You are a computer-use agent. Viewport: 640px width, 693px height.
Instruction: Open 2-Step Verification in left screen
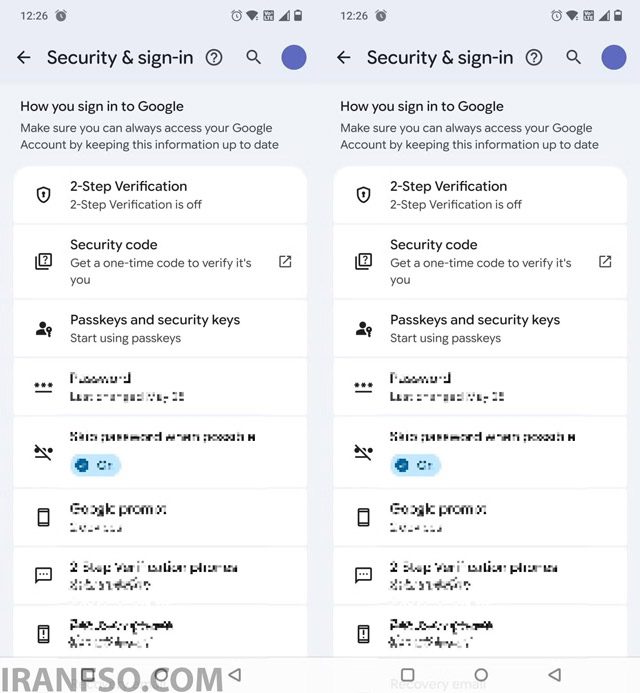(x=160, y=195)
